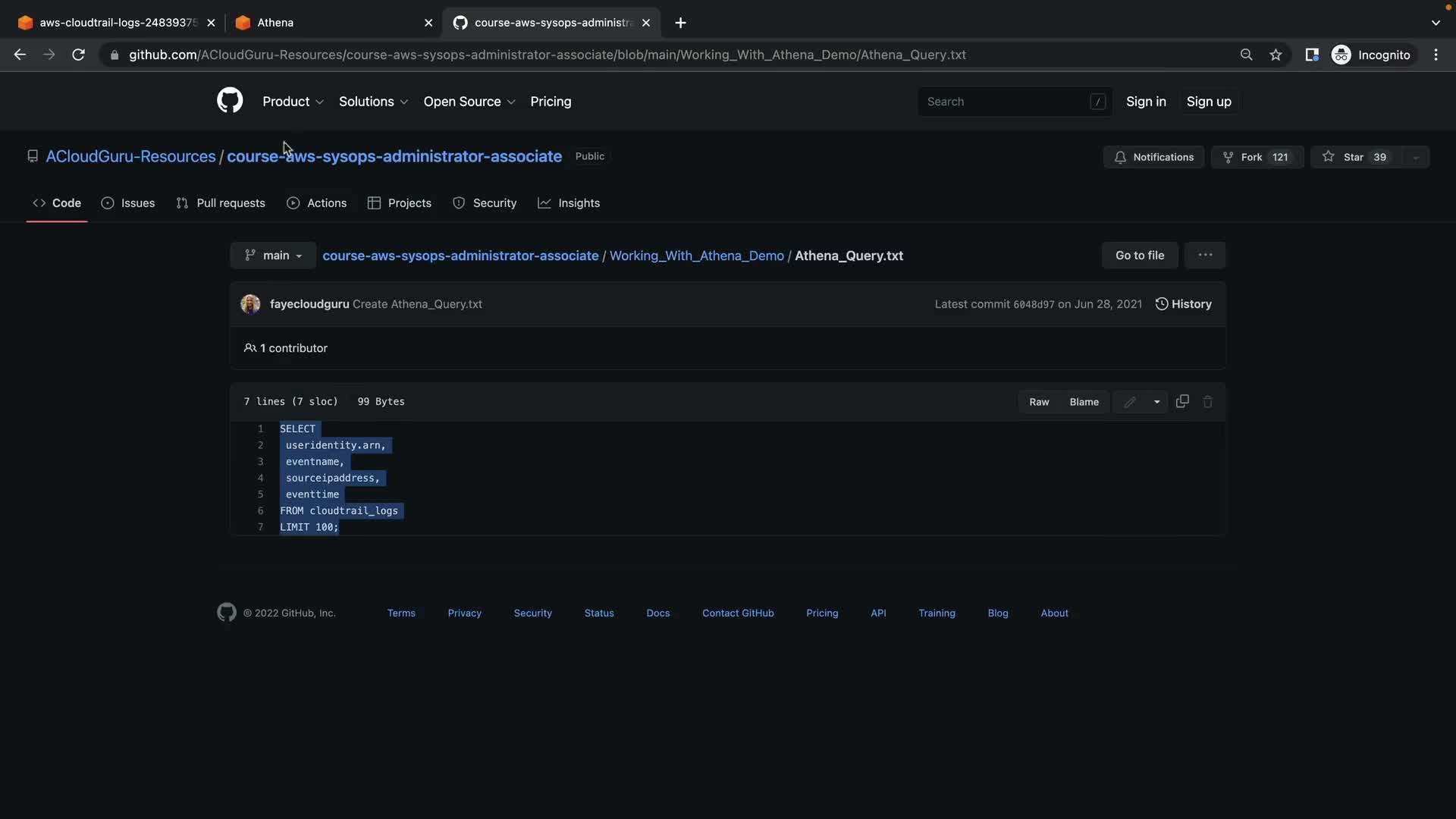Expand the main branch dropdown
This screenshot has height=819, width=1456.
tap(273, 256)
